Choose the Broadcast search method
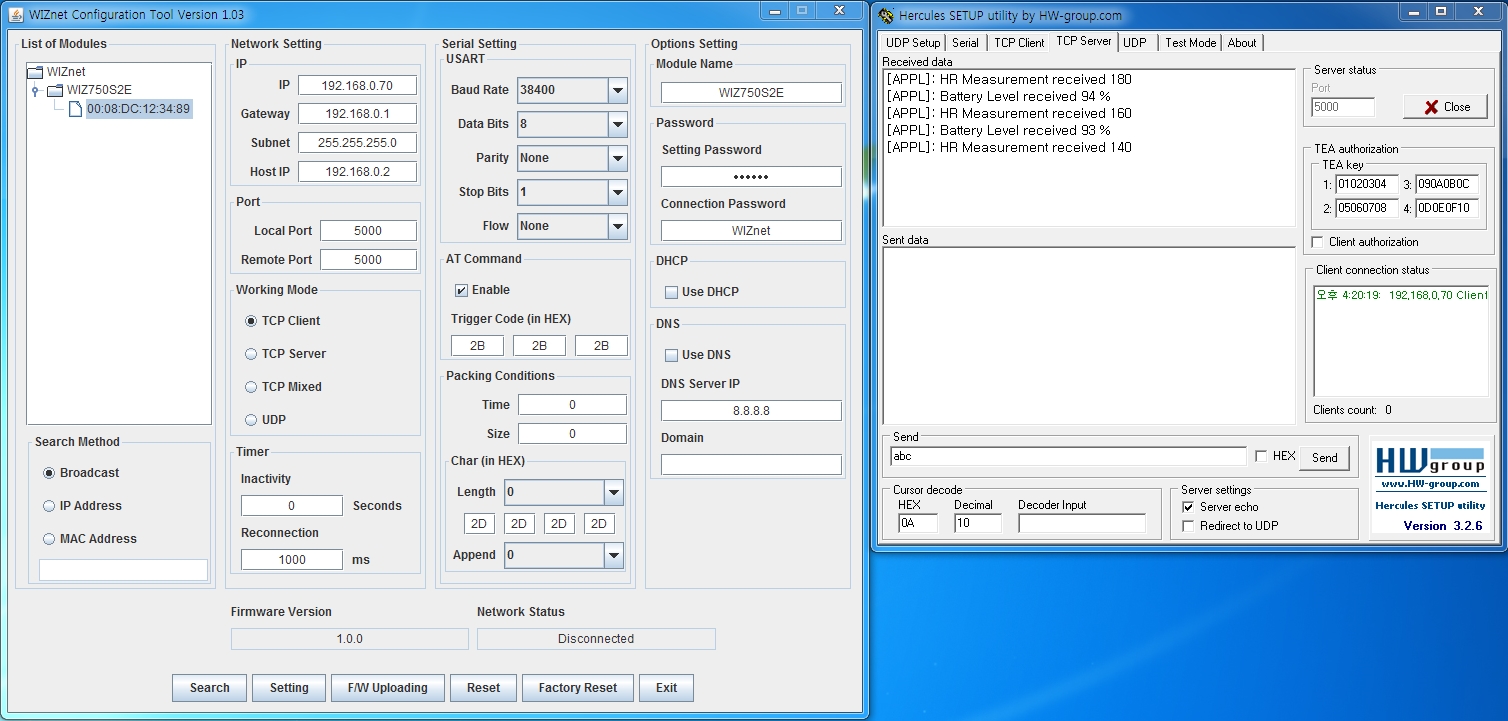Viewport: 1508px width, 721px height. (49, 473)
